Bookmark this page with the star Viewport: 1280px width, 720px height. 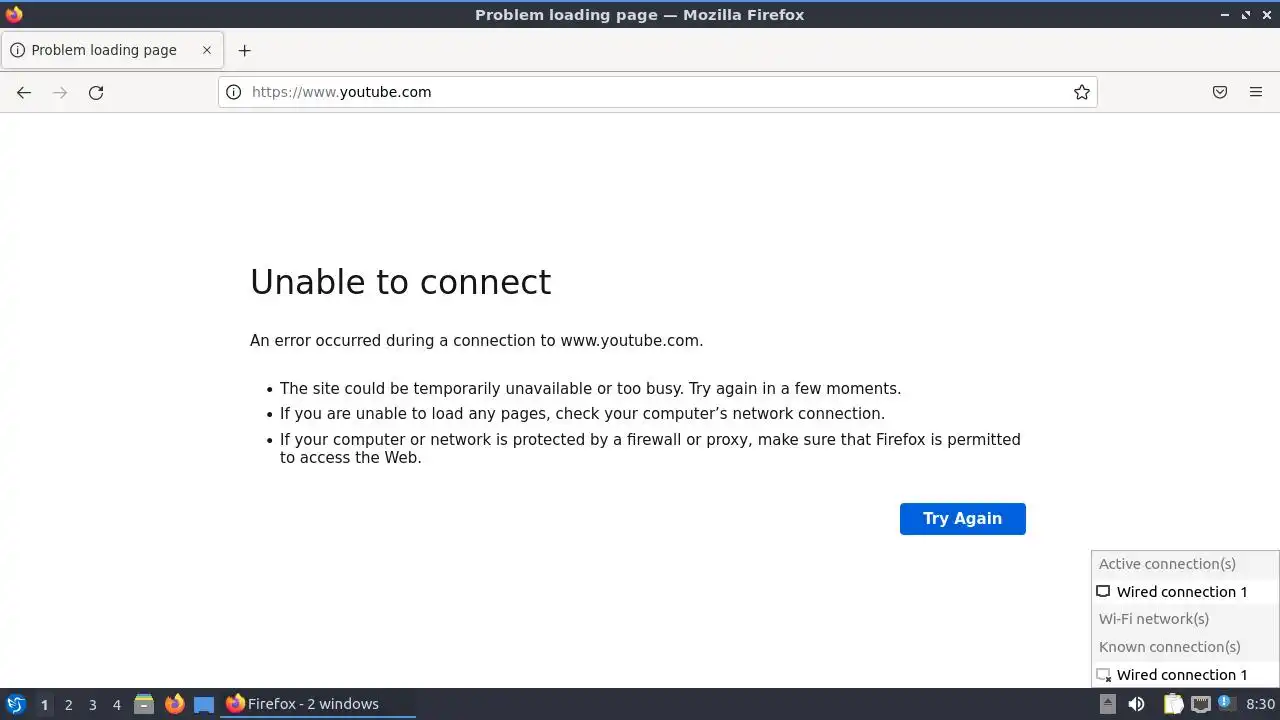pos(1082,92)
